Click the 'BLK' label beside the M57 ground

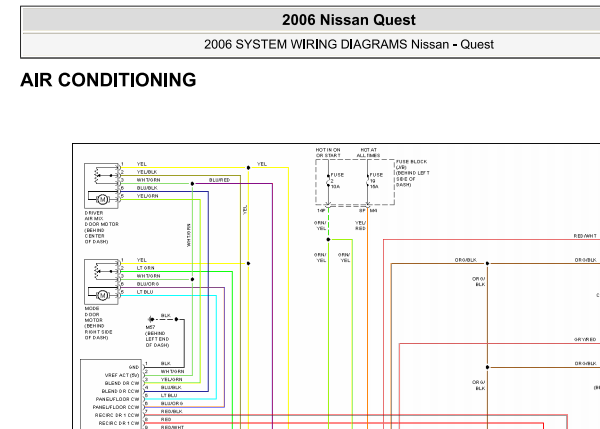coord(166,315)
